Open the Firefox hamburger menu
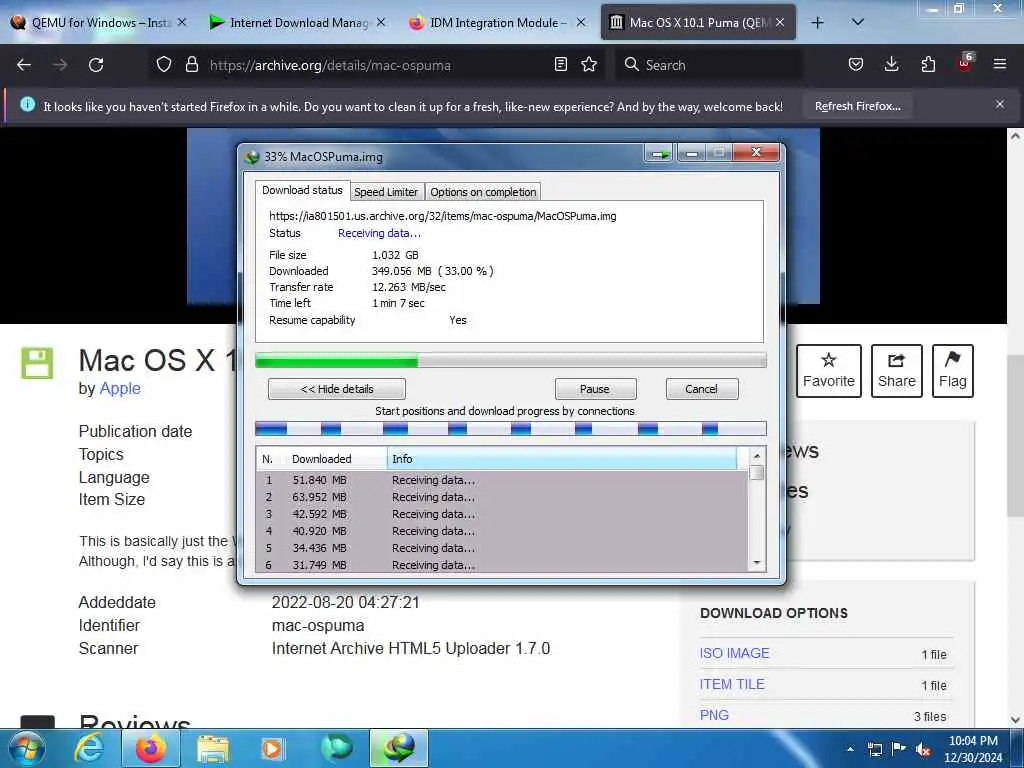The width and height of the screenshot is (1024, 768). 999,64
